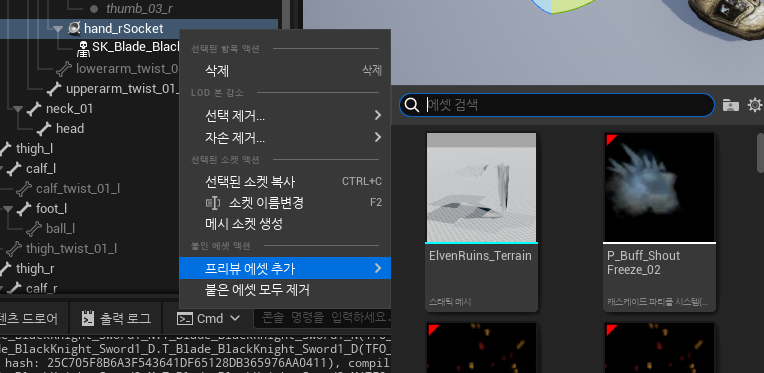764x373 pixels.
Task: Click chevron arrow on 선택 제거...
Action: pyautogui.click(x=378, y=115)
